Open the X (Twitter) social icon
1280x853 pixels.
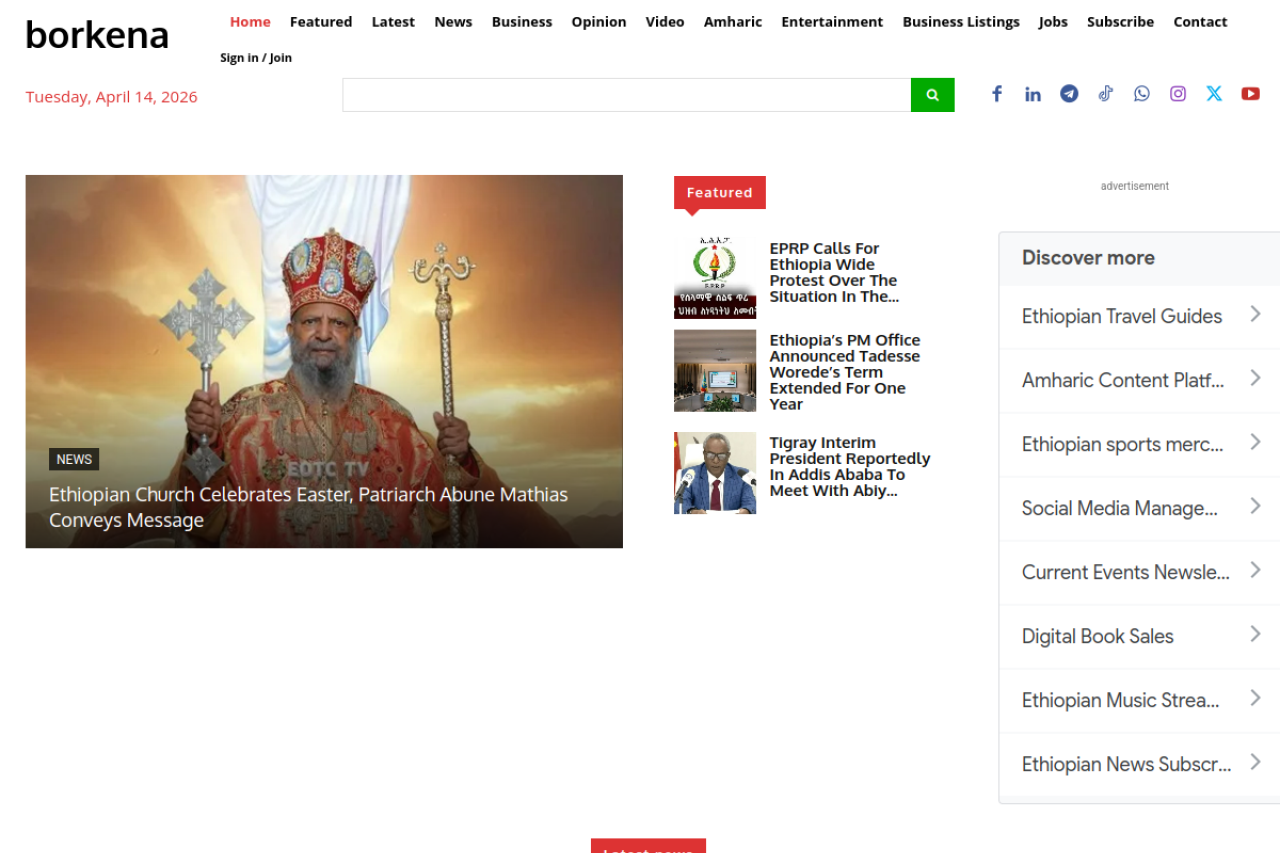pos(1214,94)
